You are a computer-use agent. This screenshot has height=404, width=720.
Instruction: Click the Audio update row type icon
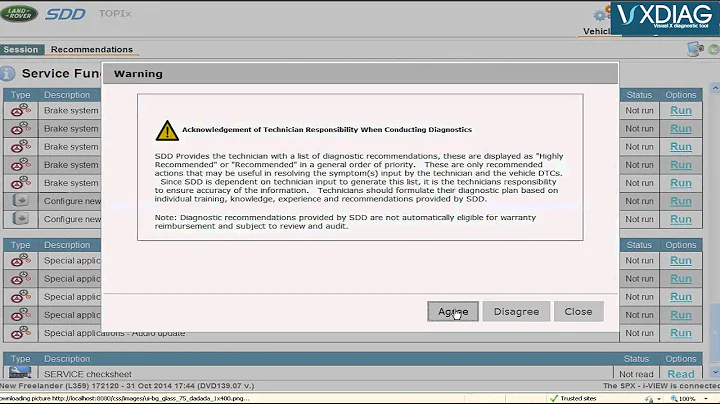click(21, 333)
